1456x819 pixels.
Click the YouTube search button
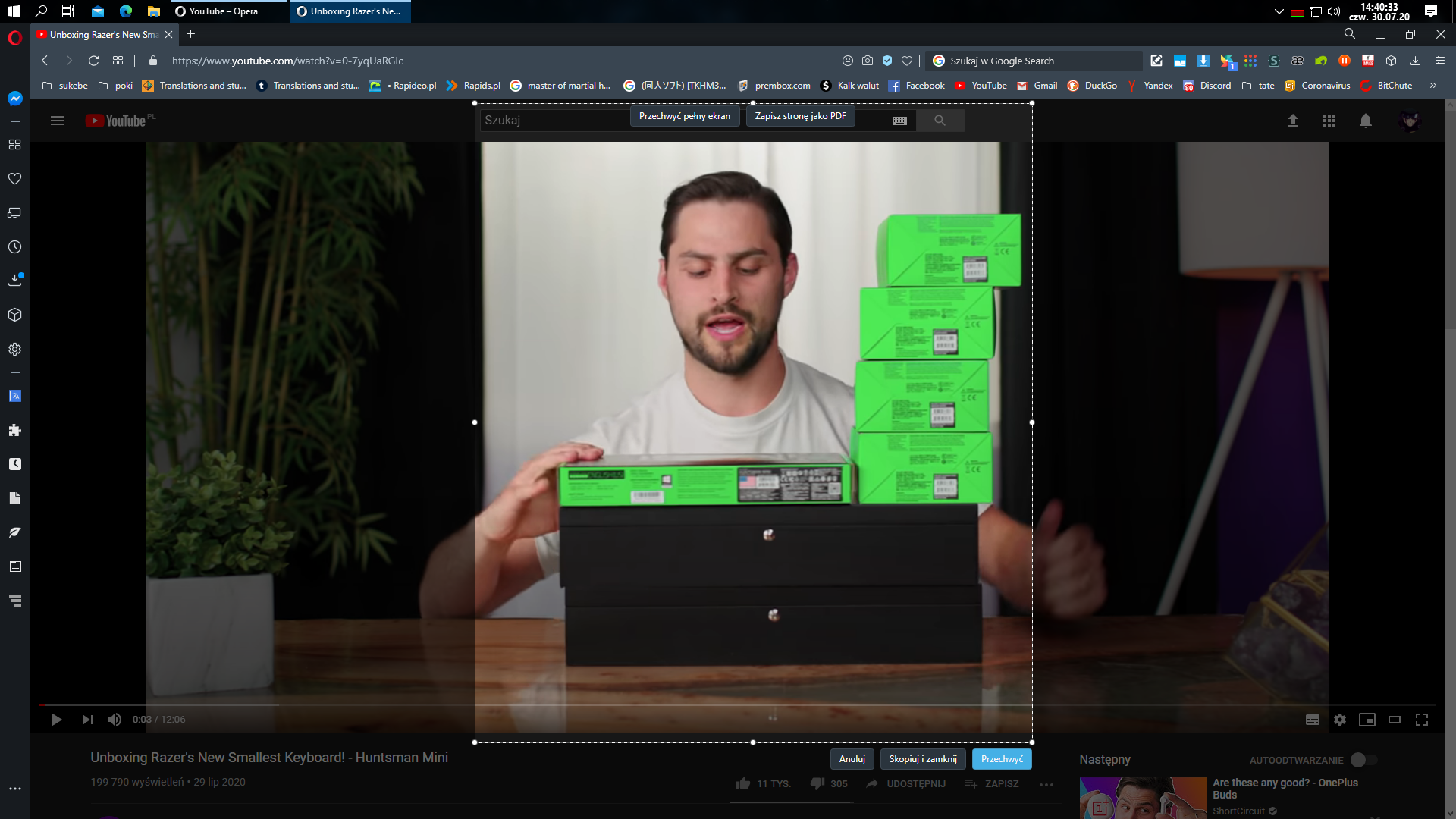(x=940, y=121)
